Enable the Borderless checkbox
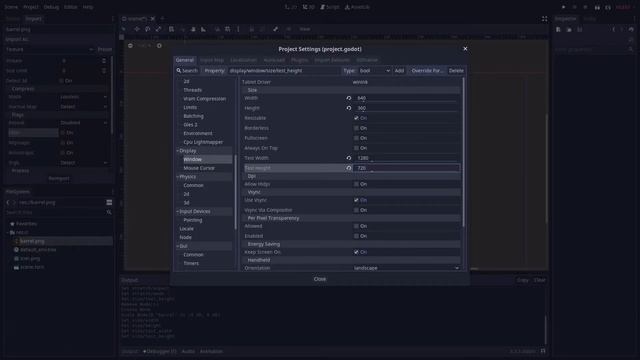The width and height of the screenshot is (640, 360). pos(356,128)
